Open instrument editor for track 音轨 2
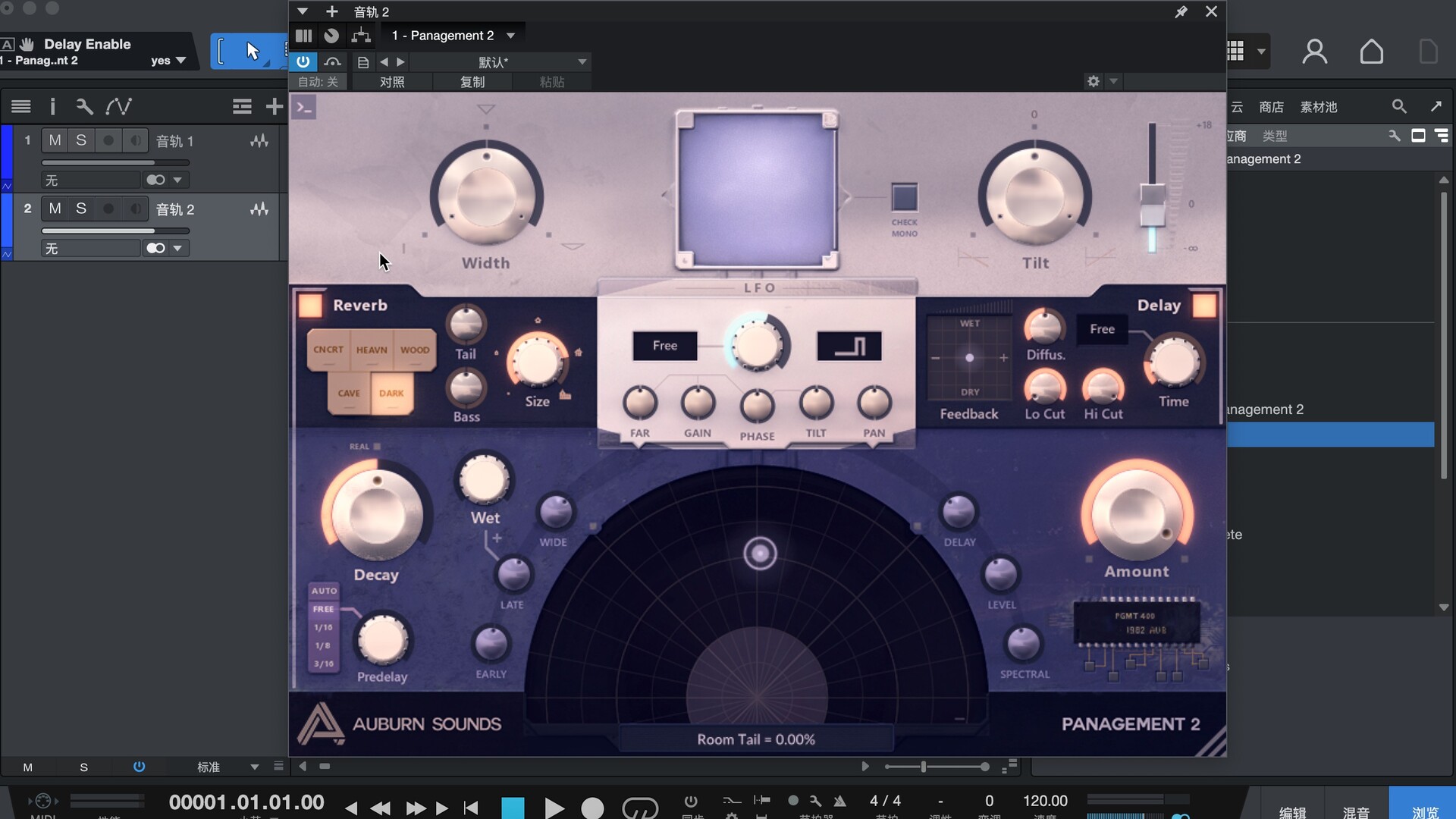Screen dimensions: 1456x819 [x=259, y=209]
